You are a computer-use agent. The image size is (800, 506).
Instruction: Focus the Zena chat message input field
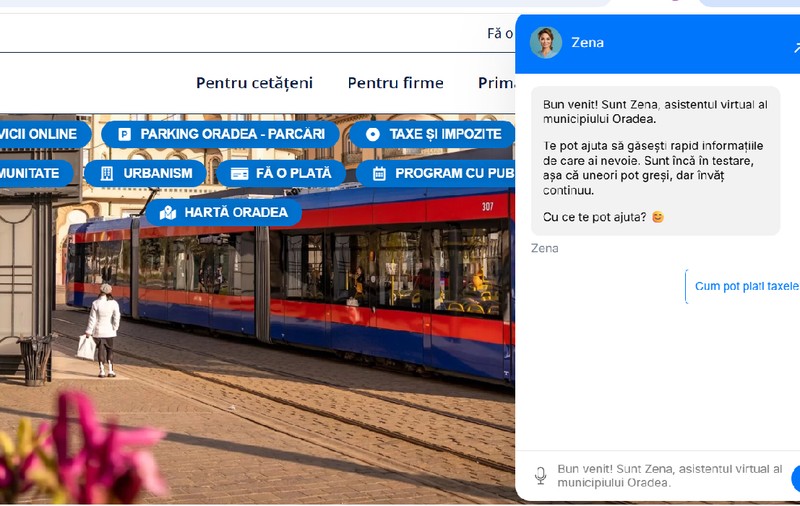(x=669, y=475)
